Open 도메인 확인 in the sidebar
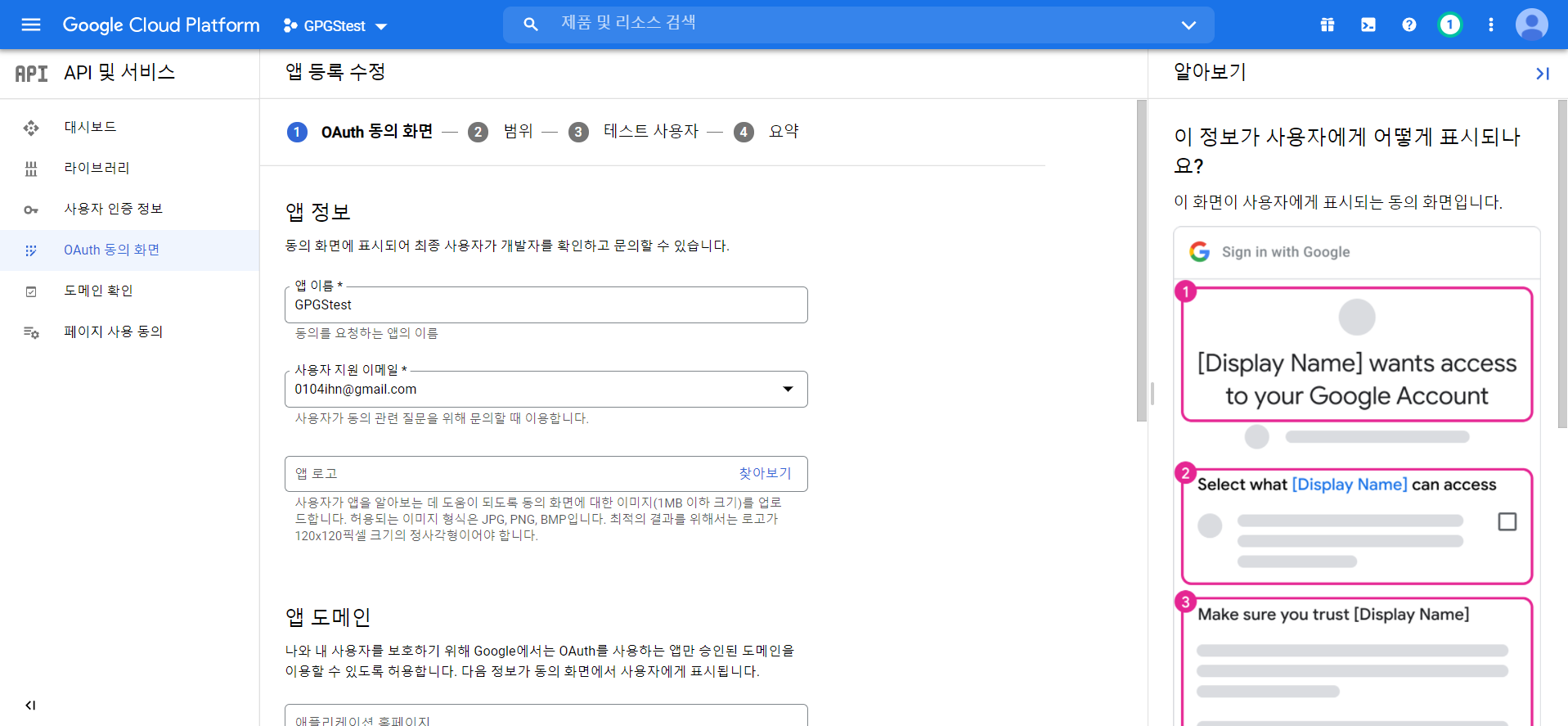 (x=129, y=291)
